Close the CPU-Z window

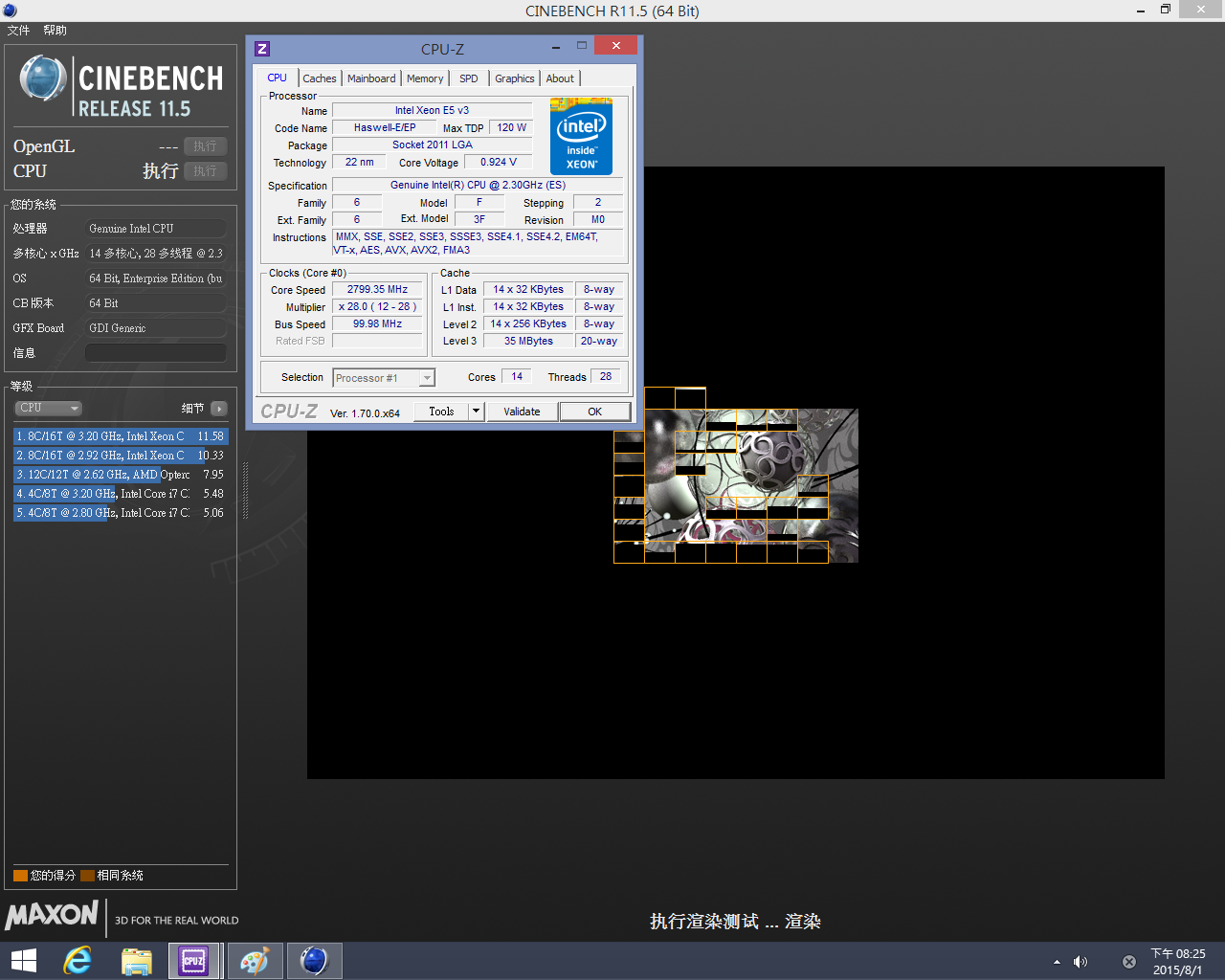pyautogui.click(x=616, y=46)
